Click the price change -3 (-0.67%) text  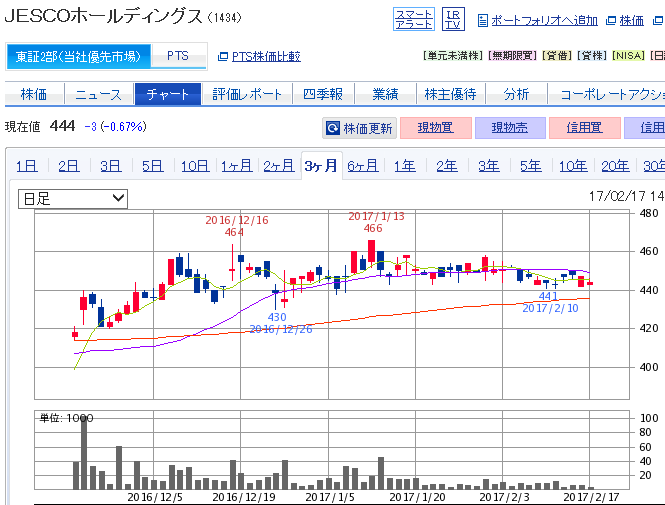pos(115,127)
